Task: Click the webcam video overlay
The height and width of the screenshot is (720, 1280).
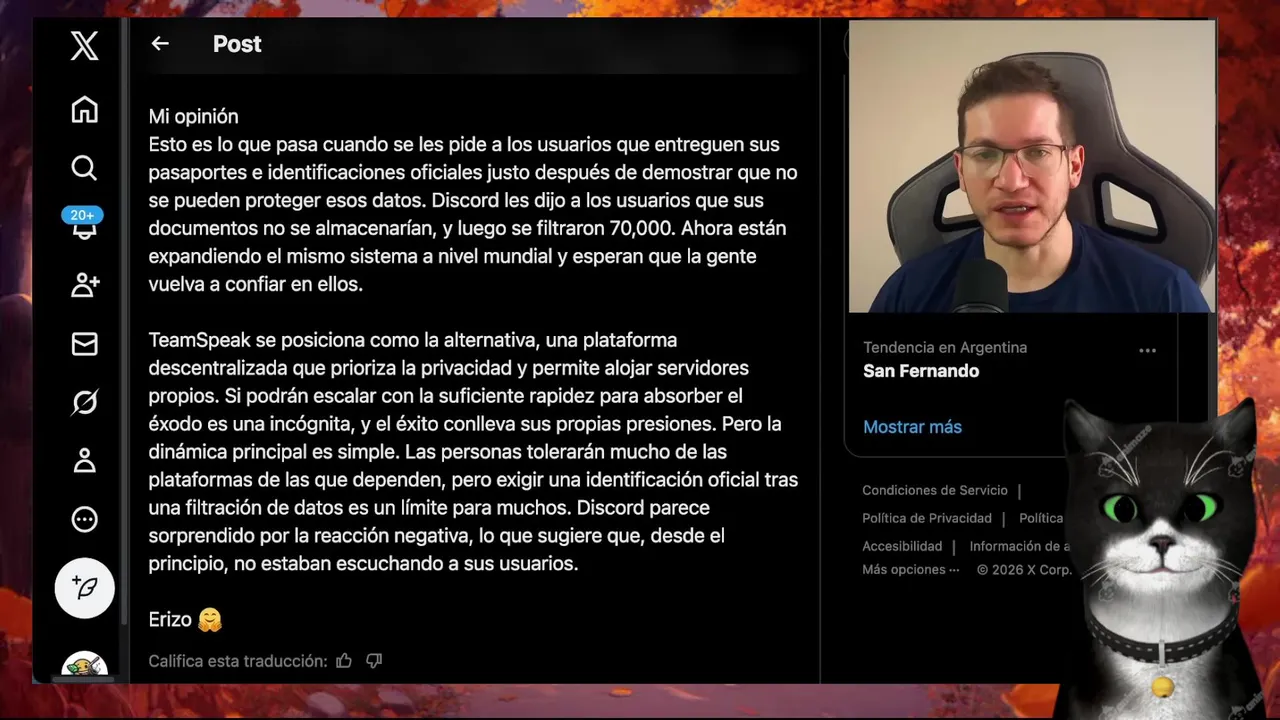Action: pos(1030,166)
